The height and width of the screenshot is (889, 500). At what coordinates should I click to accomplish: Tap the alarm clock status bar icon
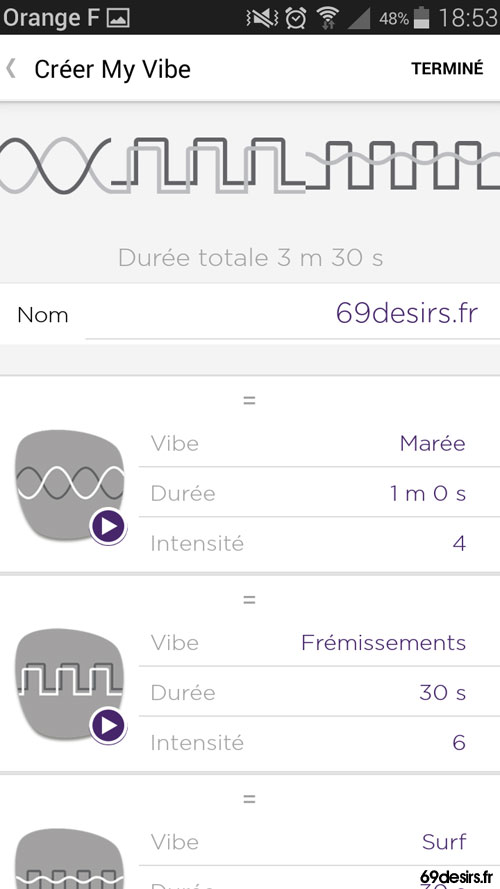point(295,18)
